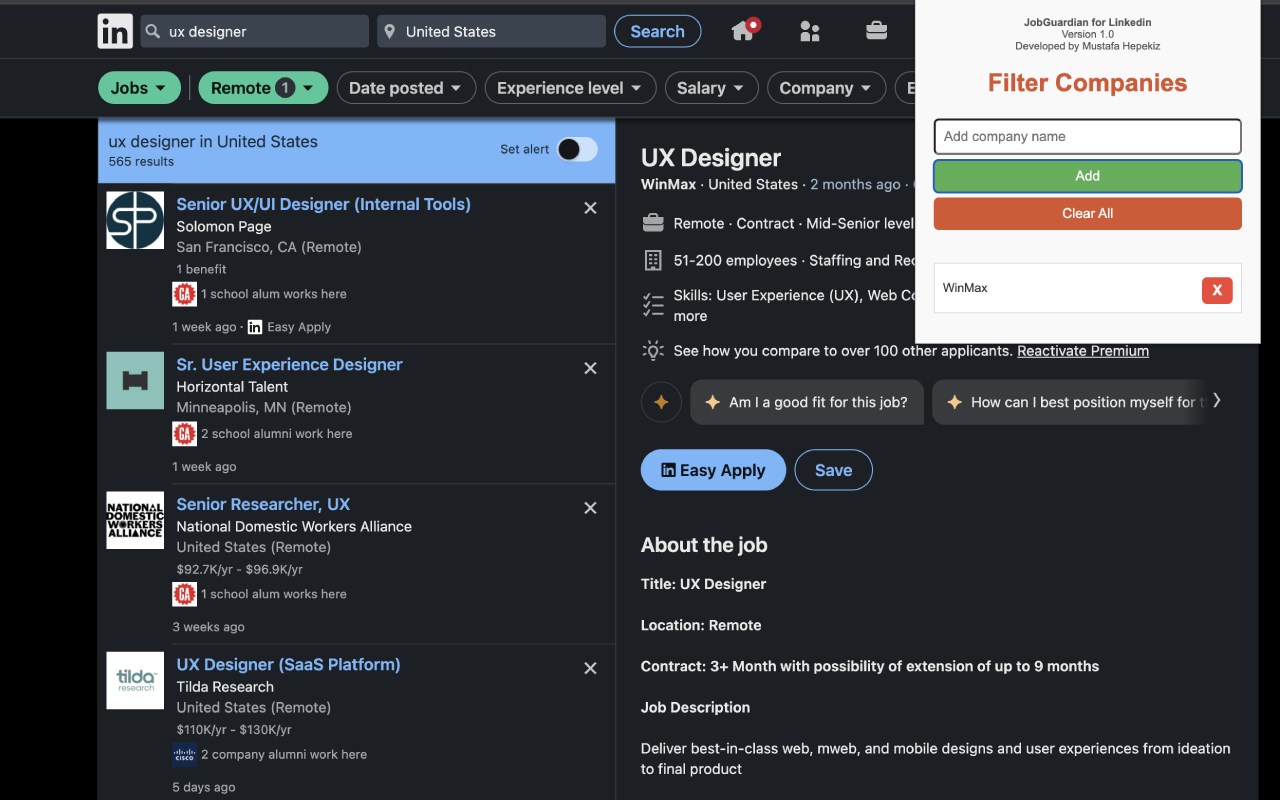Ask "Am I a good fit for this job?"
Screen dimensions: 1280x800
click(807, 402)
